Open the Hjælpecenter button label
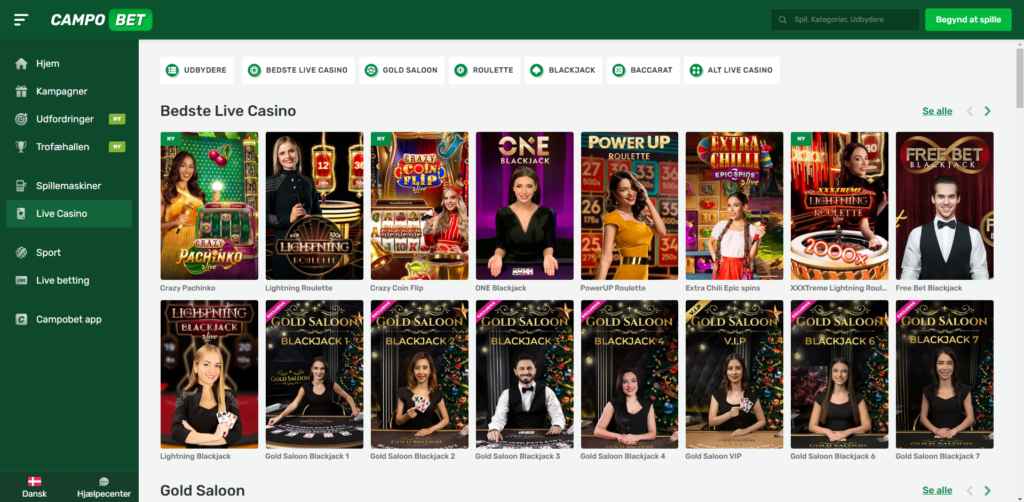 (x=104, y=494)
